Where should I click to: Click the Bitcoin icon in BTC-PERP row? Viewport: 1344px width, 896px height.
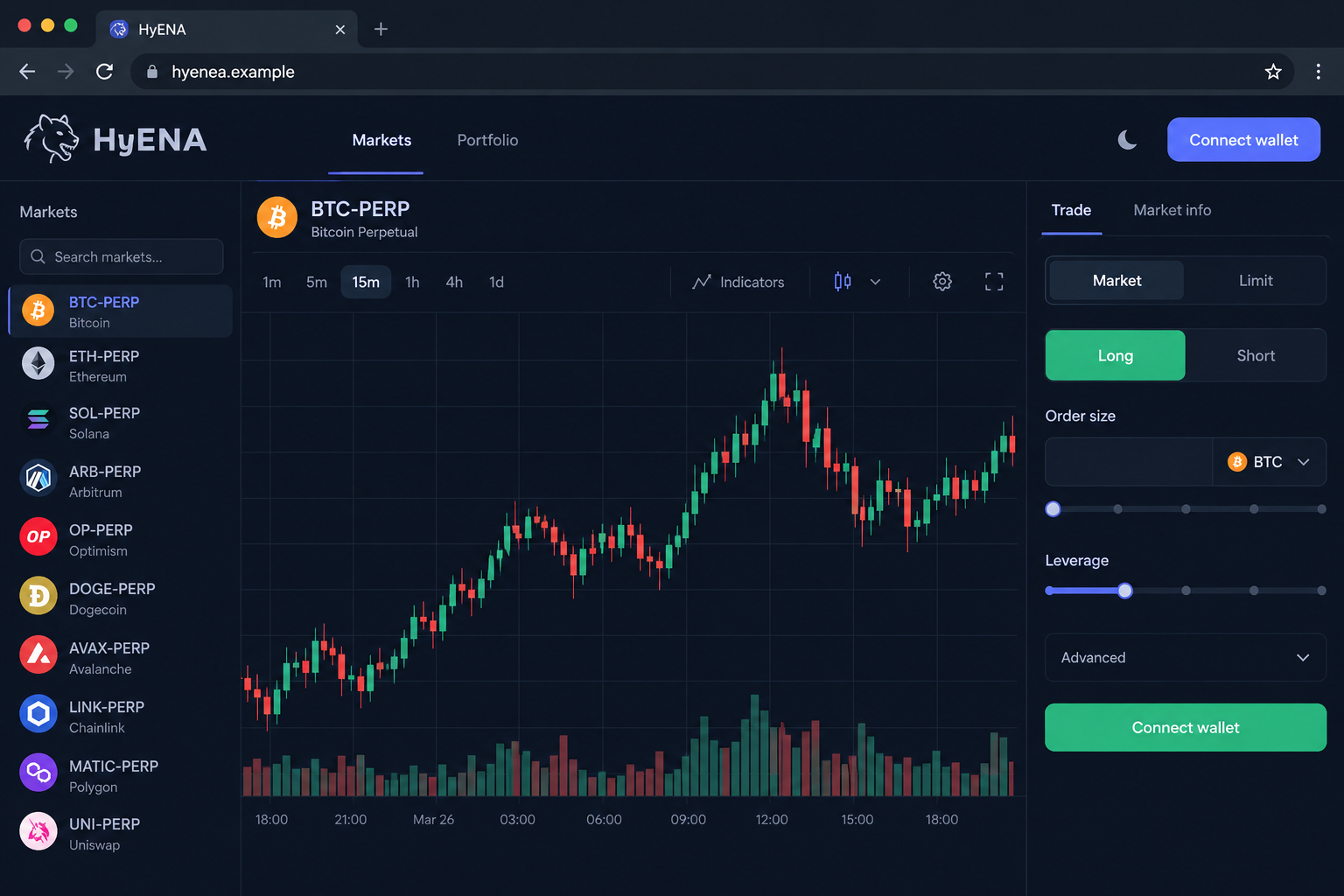(38, 311)
